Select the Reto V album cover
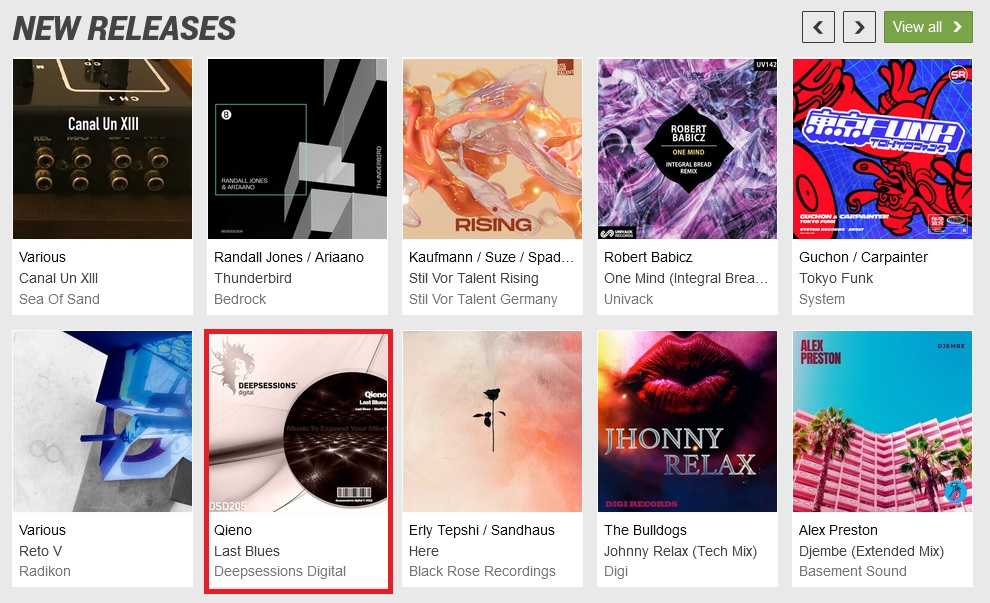The height and width of the screenshot is (603, 990). point(102,421)
